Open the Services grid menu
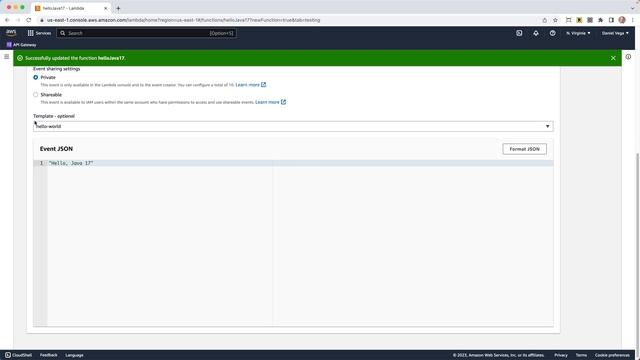This screenshot has height=360, width=640. 39,33
